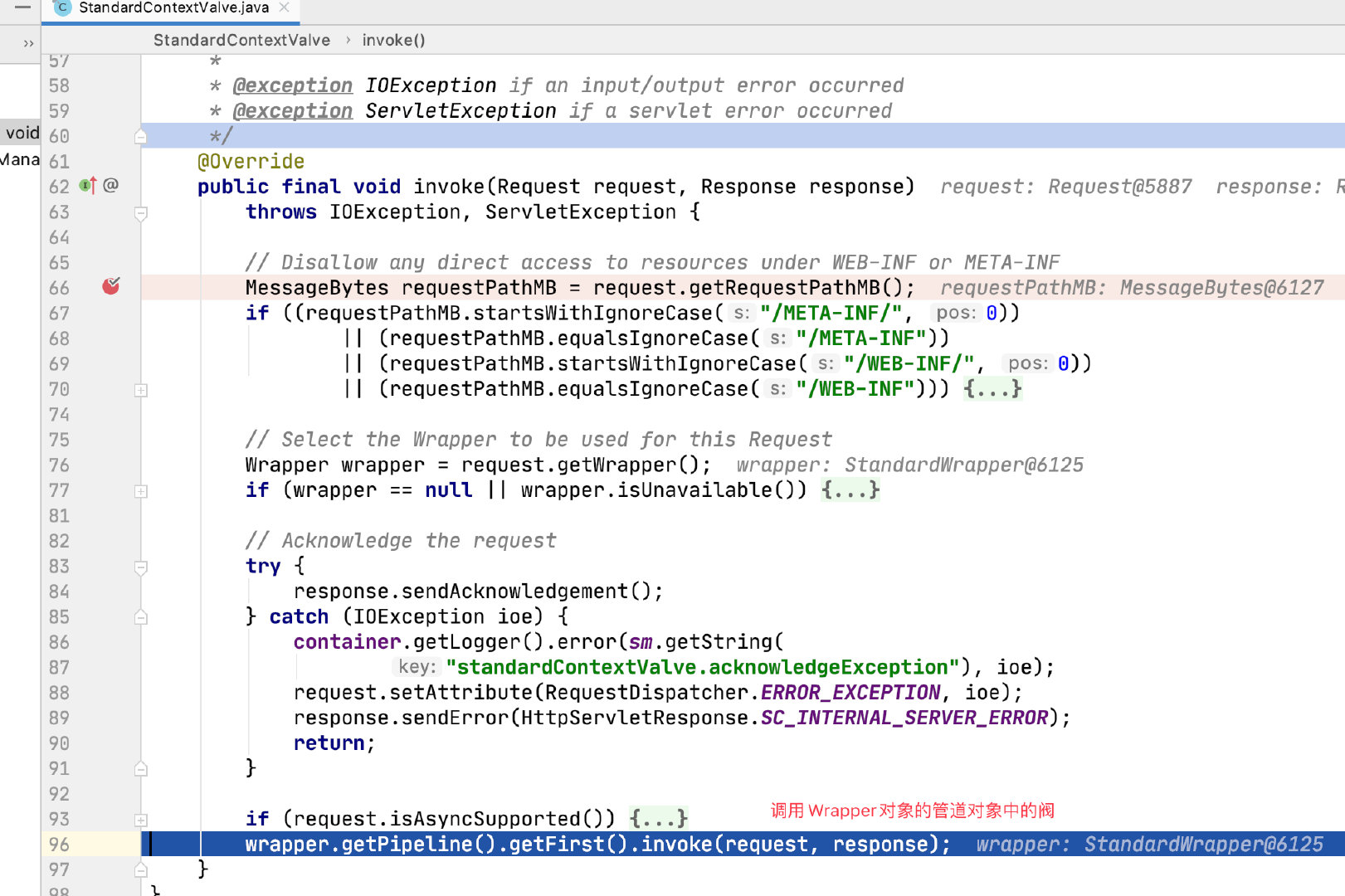Image resolution: width=1345 pixels, height=896 pixels.
Task: Collapse the Javadoc comment fold at line 60
Action: (141, 136)
